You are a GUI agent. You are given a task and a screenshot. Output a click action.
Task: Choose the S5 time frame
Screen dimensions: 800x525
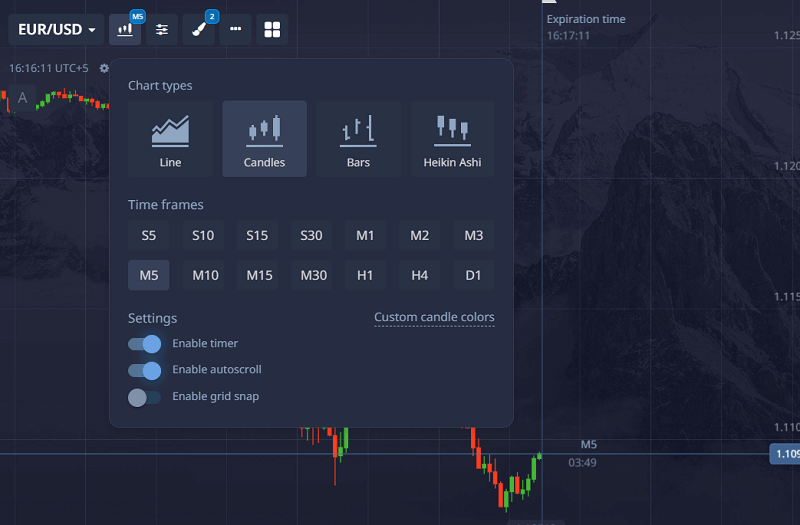pyautogui.click(x=148, y=235)
